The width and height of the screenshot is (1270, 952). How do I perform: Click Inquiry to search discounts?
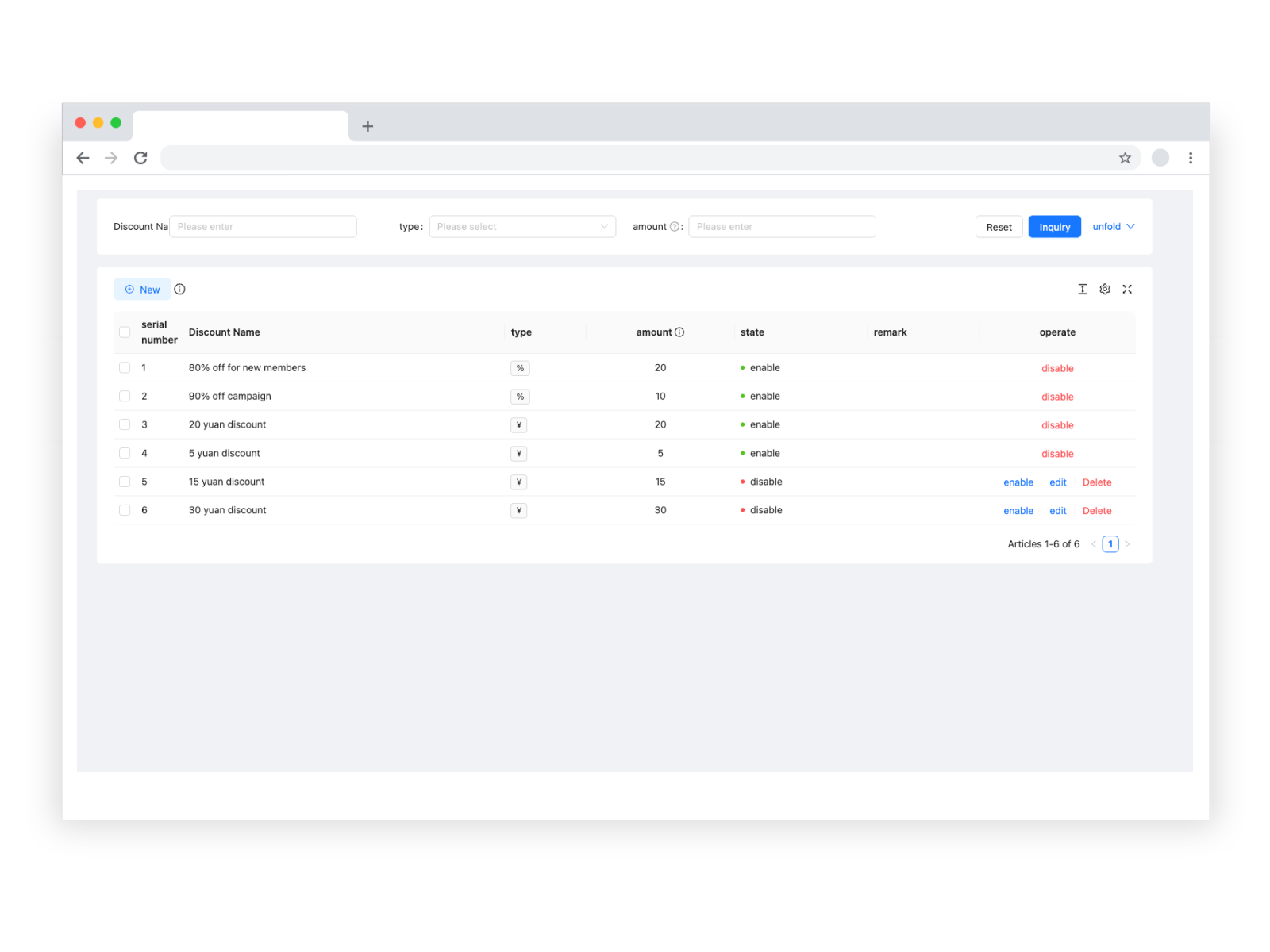coord(1054,227)
